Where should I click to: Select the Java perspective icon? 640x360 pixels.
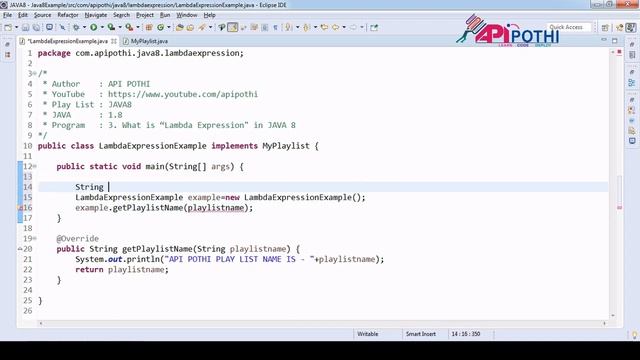pos(631,27)
